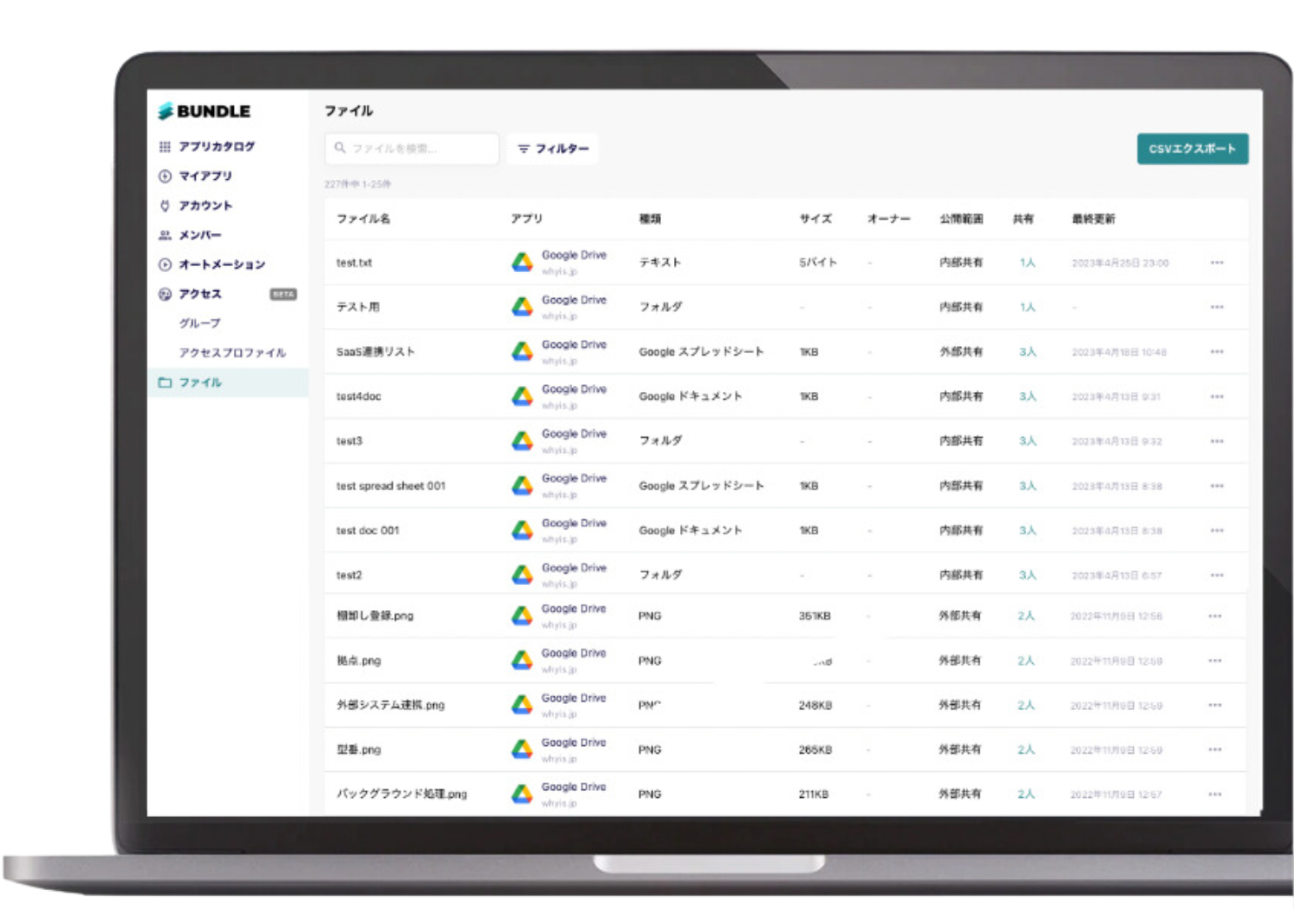The image size is (1294, 924).
Task: Click file name 棚卸し登録.png
Action: pos(375,616)
